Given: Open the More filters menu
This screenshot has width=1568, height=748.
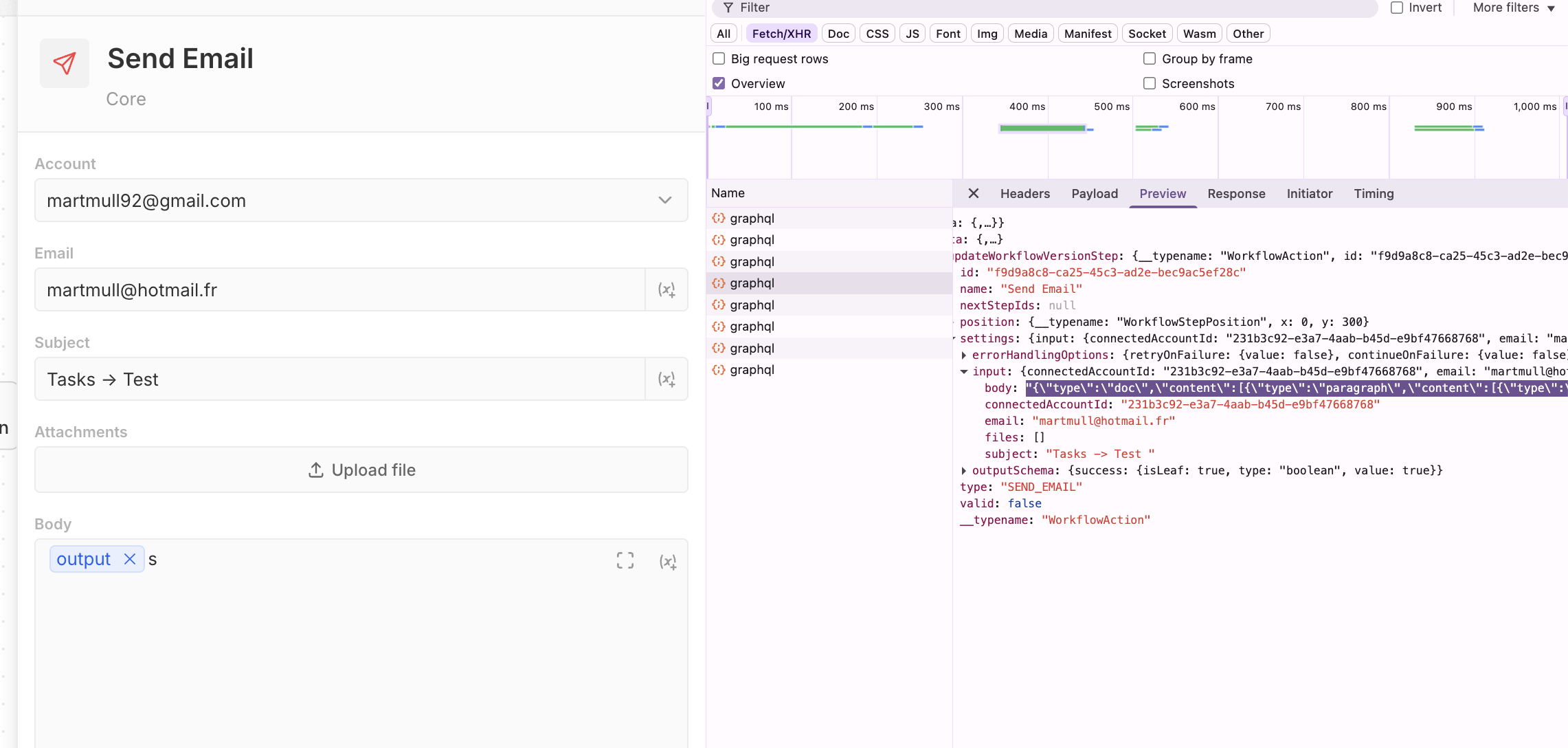Looking at the screenshot, I should (x=1513, y=8).
